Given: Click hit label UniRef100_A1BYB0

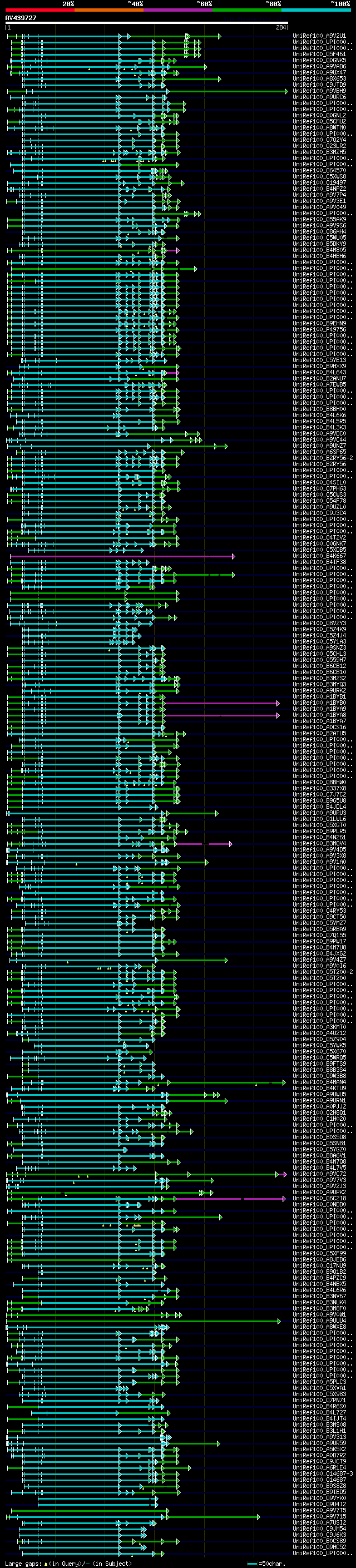Looking at the screenshot, I should pos(319,703).
